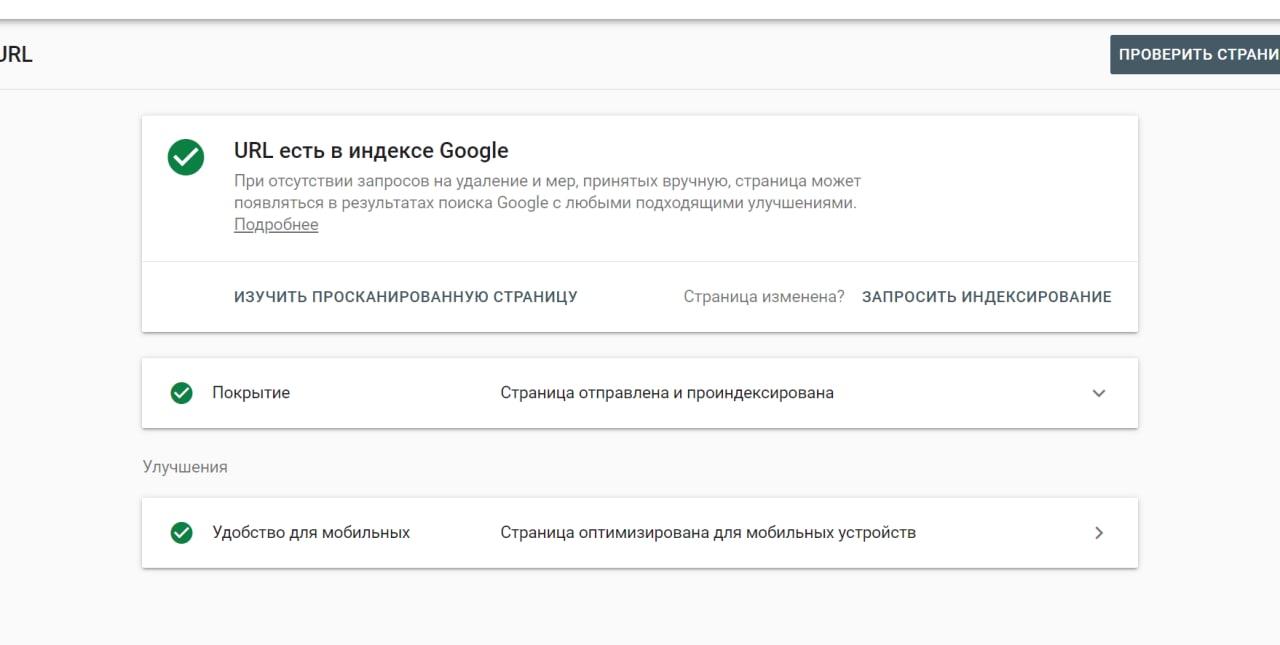Click the green check next to 'Покрытие'
Image resolution: width=1280 pixels, height=645 pixels.
182,393
